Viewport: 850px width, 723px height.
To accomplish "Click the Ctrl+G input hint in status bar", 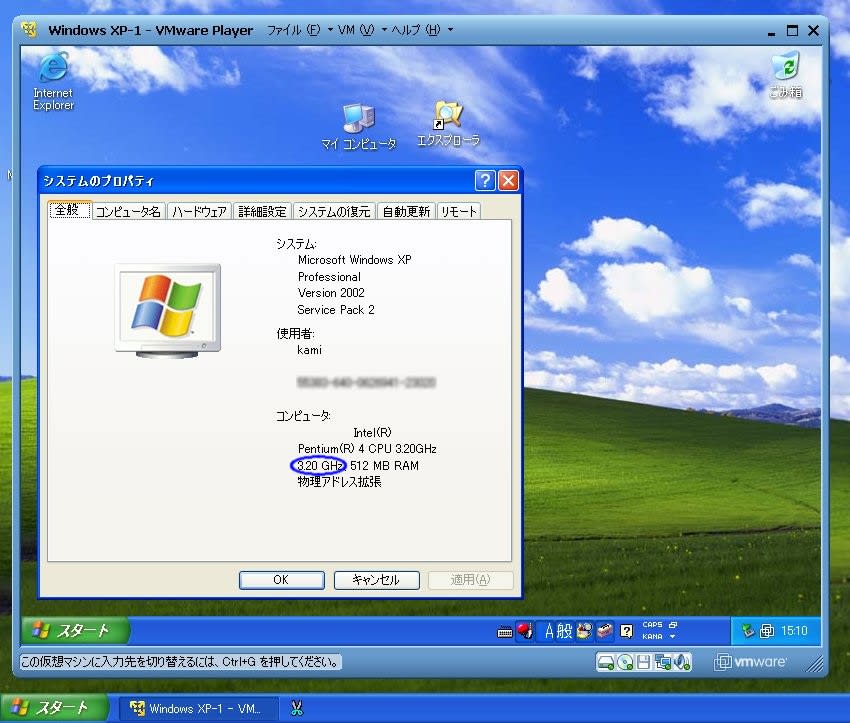I will (180, 662).
